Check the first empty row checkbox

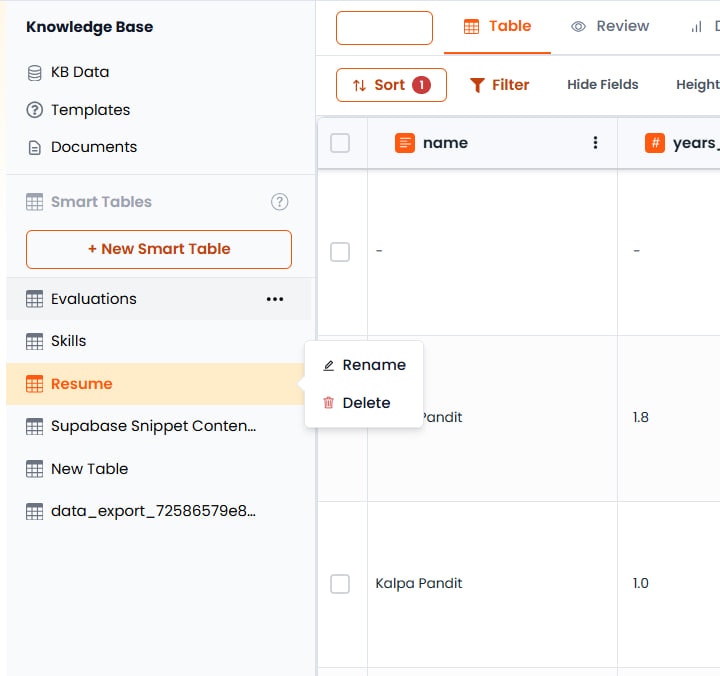pyautogui.click(x=340, y=252)
